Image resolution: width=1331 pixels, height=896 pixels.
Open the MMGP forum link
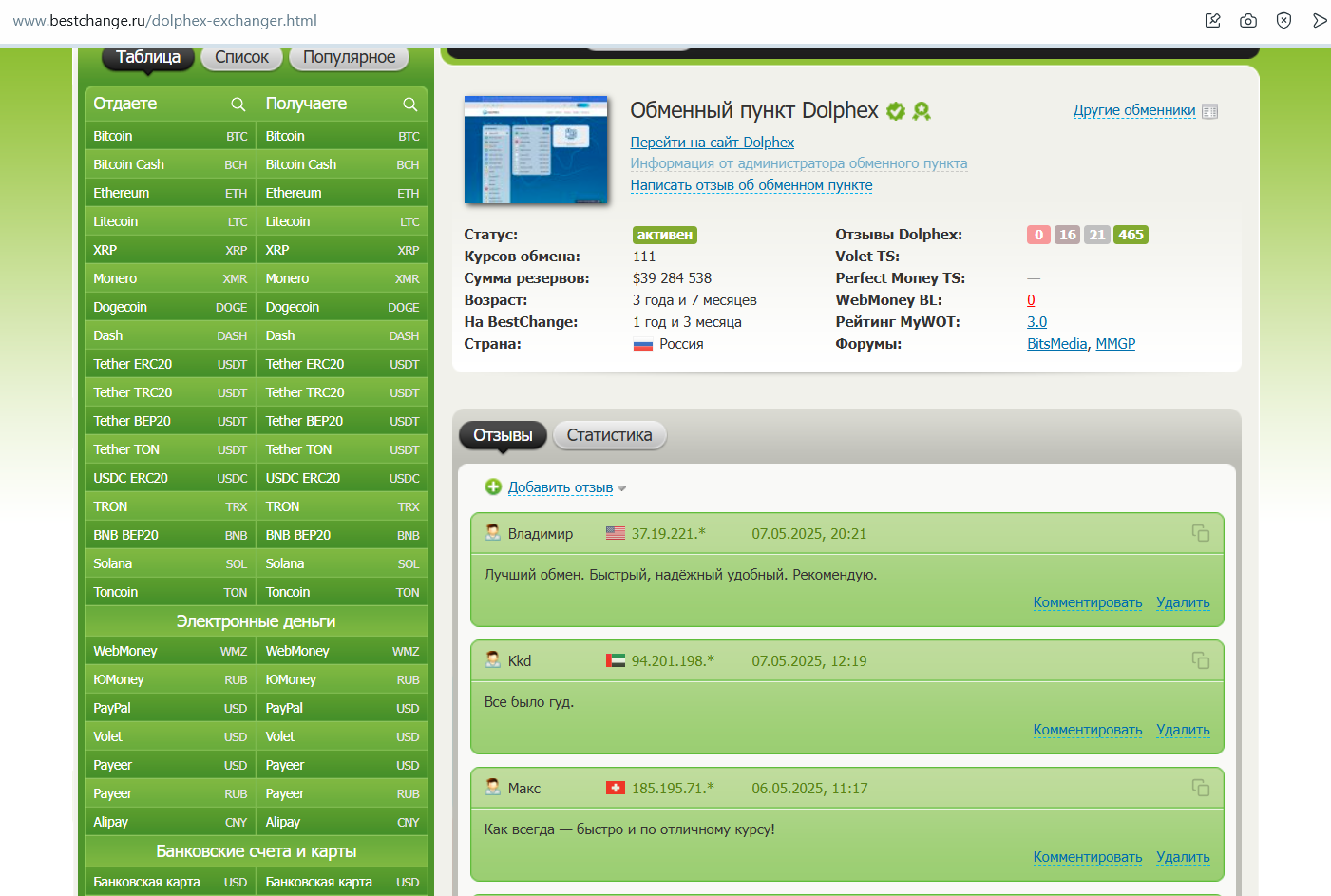[1115, 344]
